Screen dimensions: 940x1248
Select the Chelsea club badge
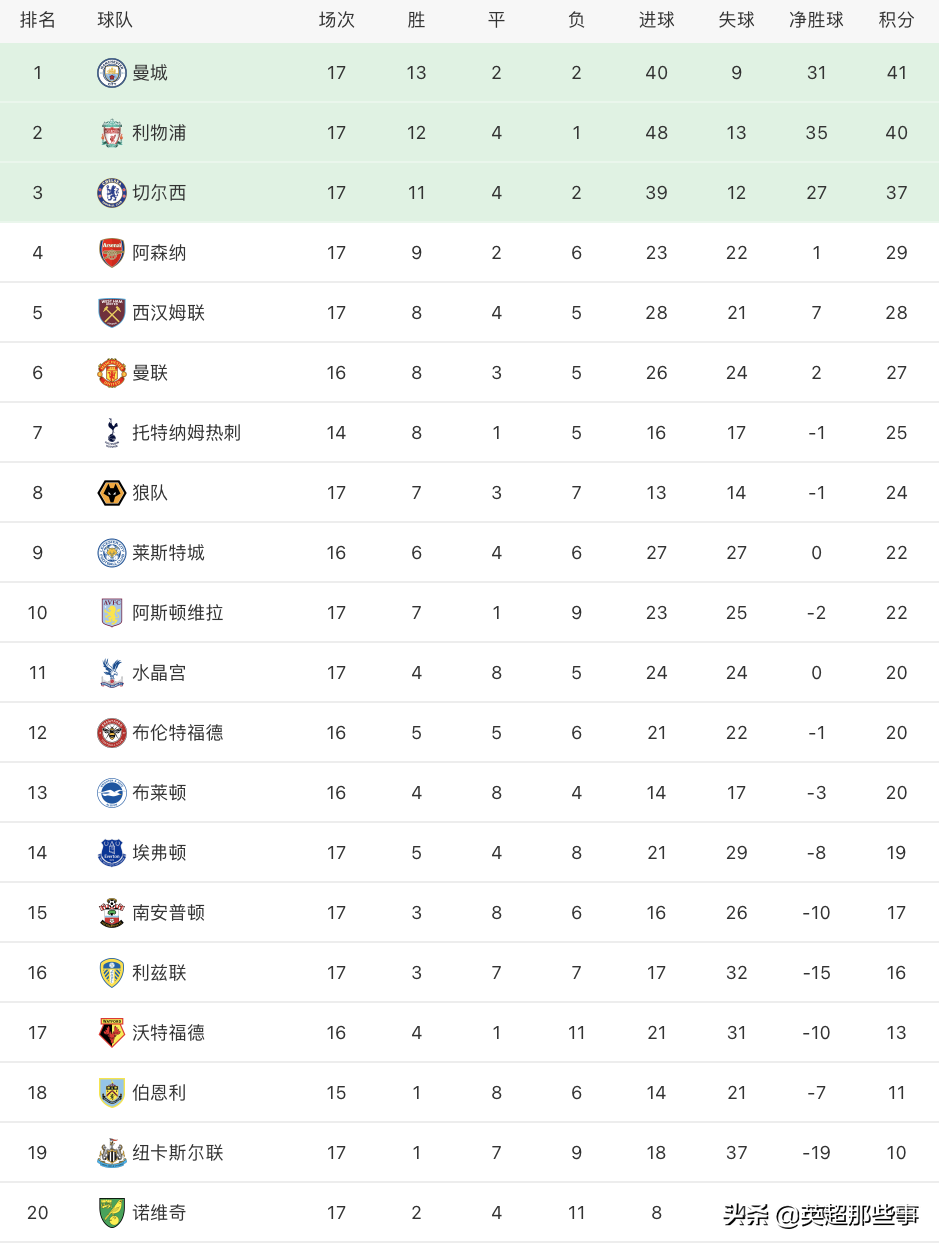(x=112, y=193)
